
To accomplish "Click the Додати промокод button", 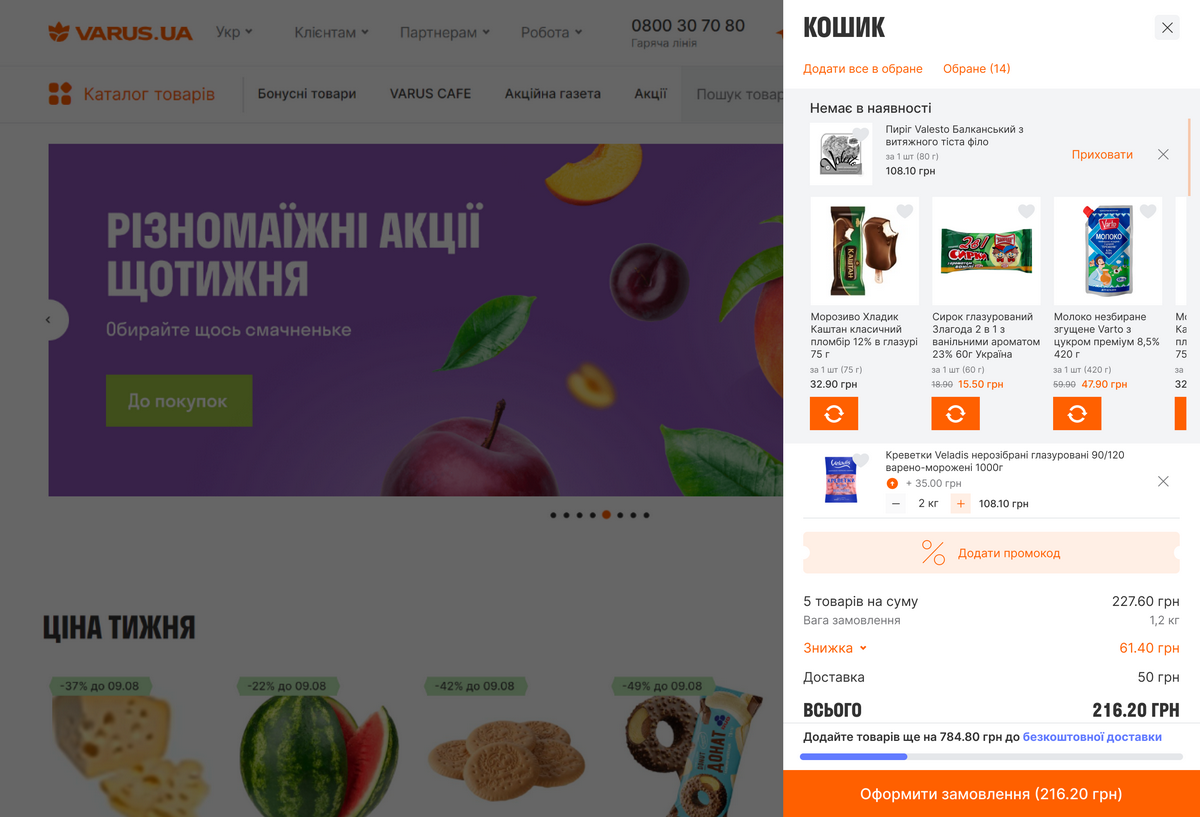I will [991, 553].
